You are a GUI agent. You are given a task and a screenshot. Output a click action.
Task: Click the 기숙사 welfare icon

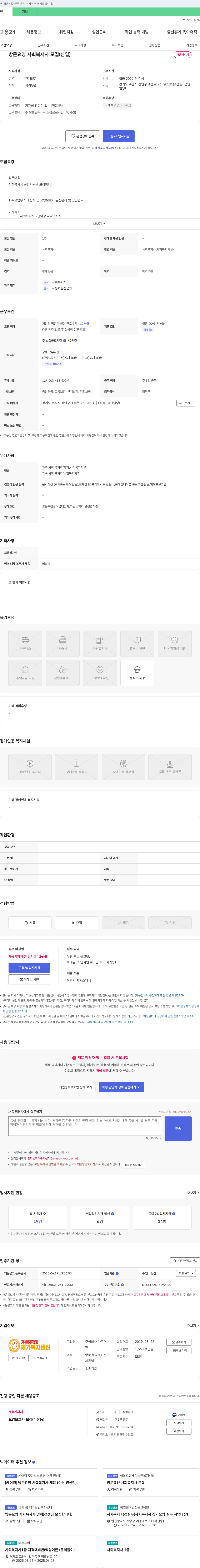point(62,643)
